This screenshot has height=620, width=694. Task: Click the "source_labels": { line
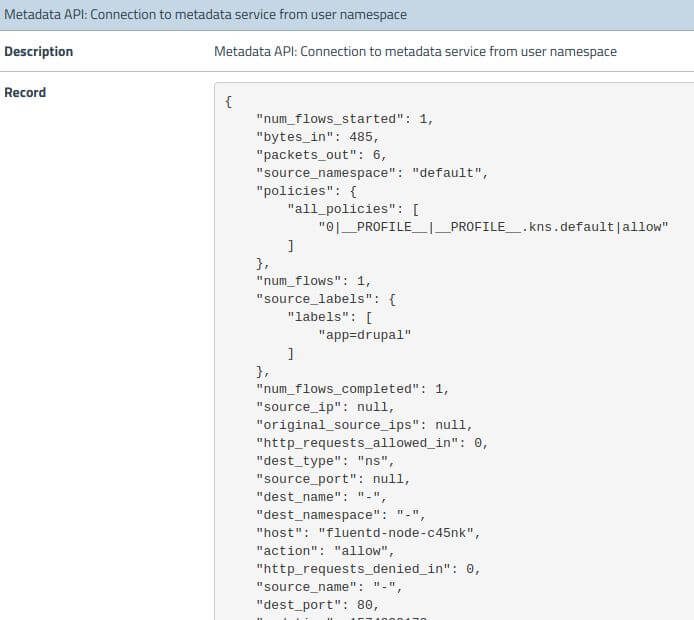(326, 299)
